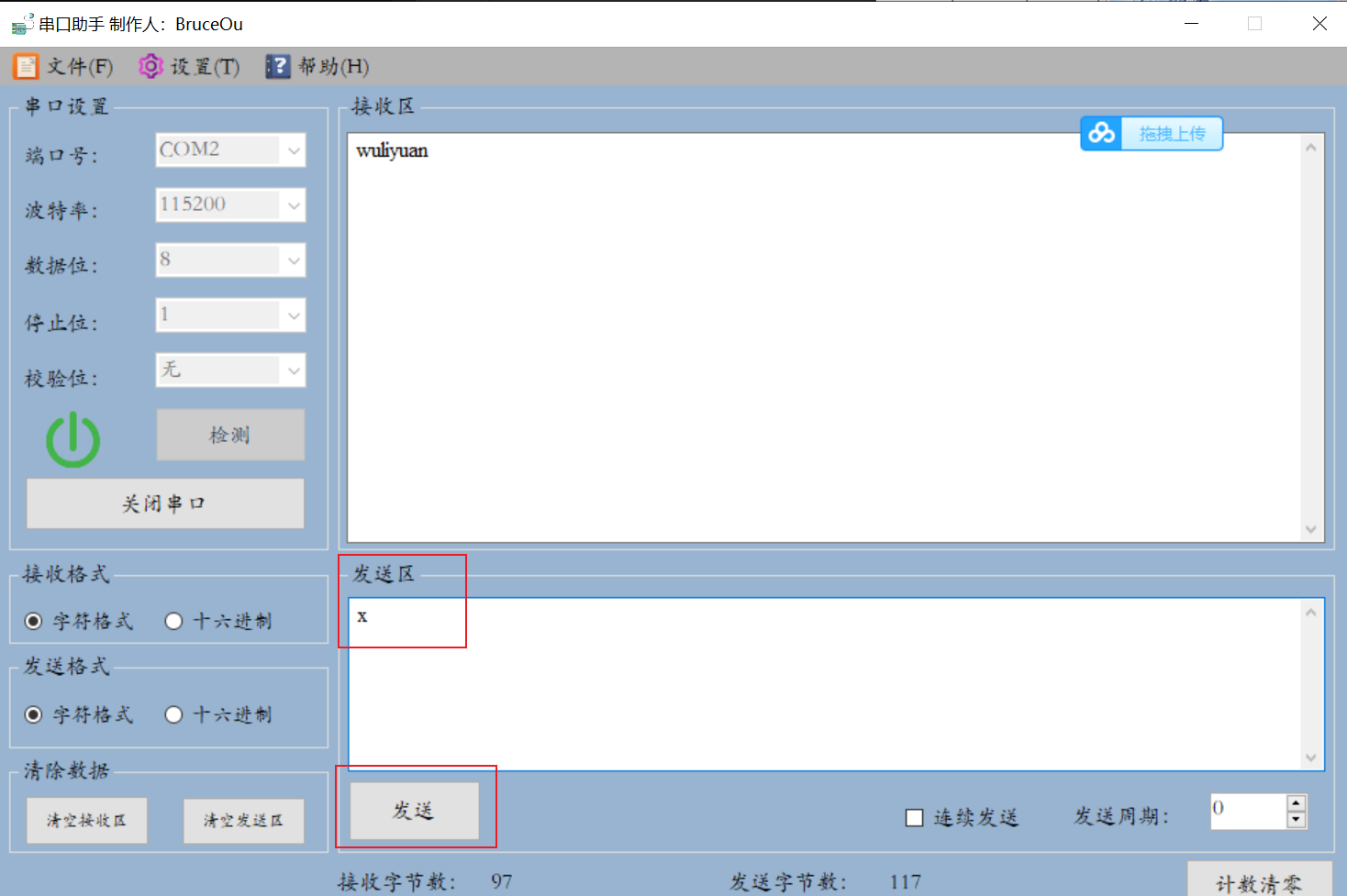Image resolution: width=1347 pixels, height=896 pixels.
Task: Click the 关闭串口 button
Action: tap(165, 503)
